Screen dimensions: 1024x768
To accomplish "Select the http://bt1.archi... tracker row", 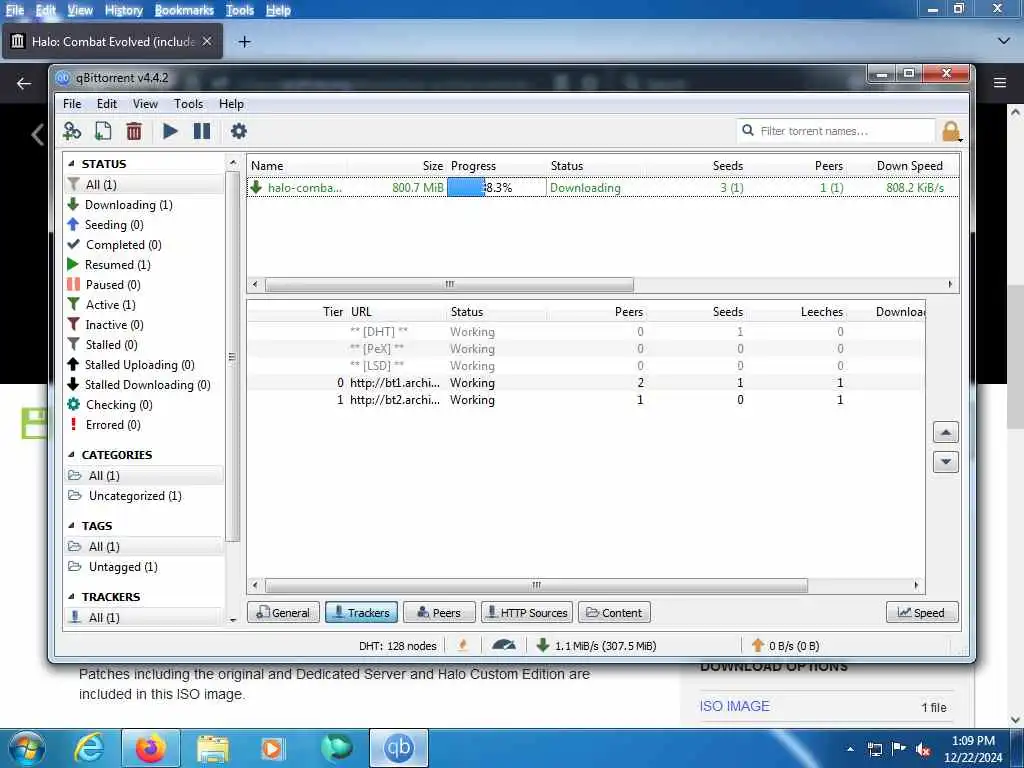I will tap(586, 383).
